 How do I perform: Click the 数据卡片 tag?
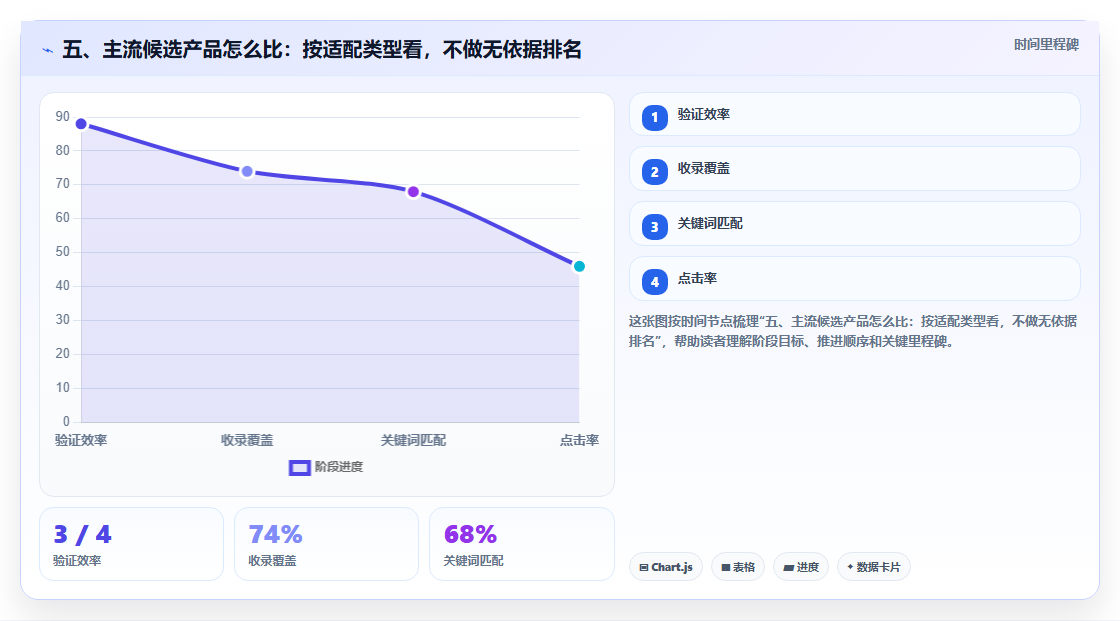(874, 567)
